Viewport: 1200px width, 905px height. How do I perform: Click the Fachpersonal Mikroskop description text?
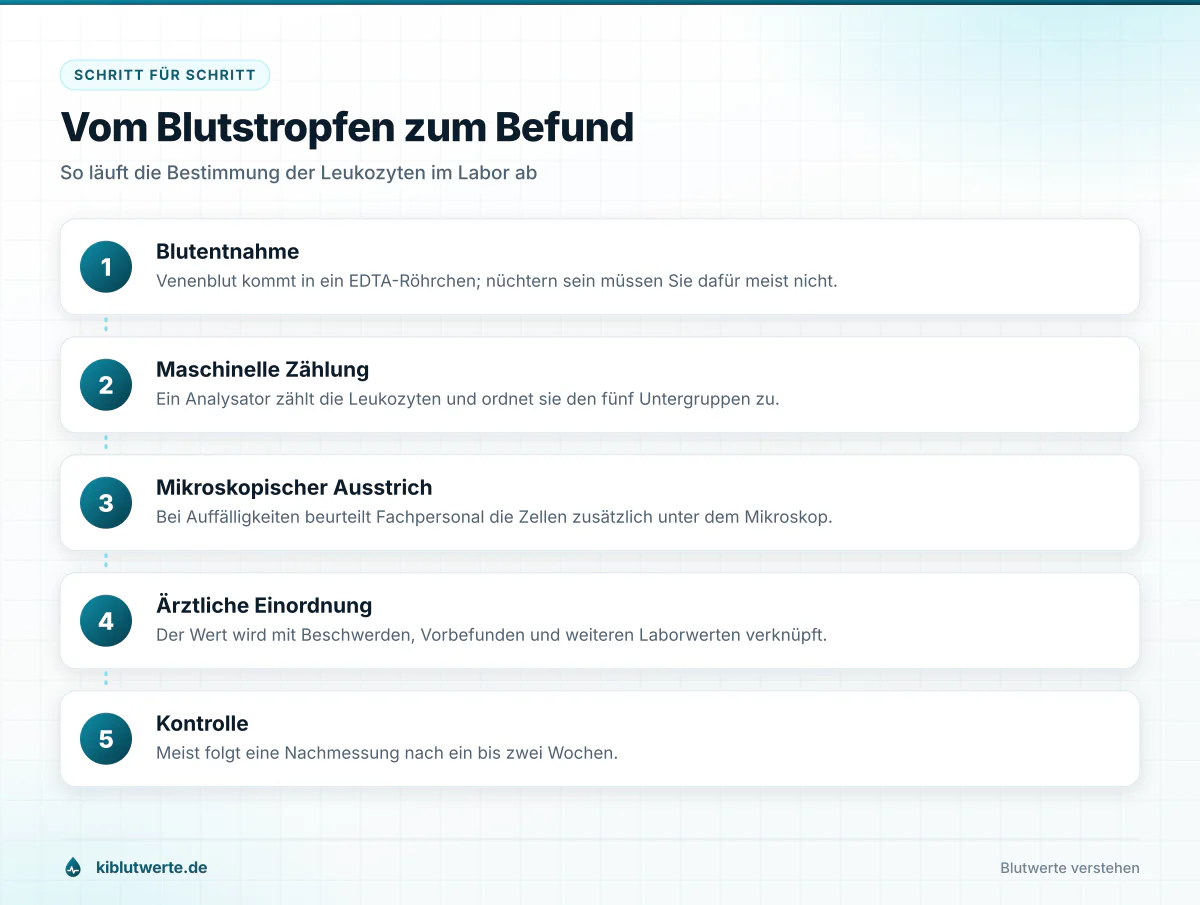(494, 517)
